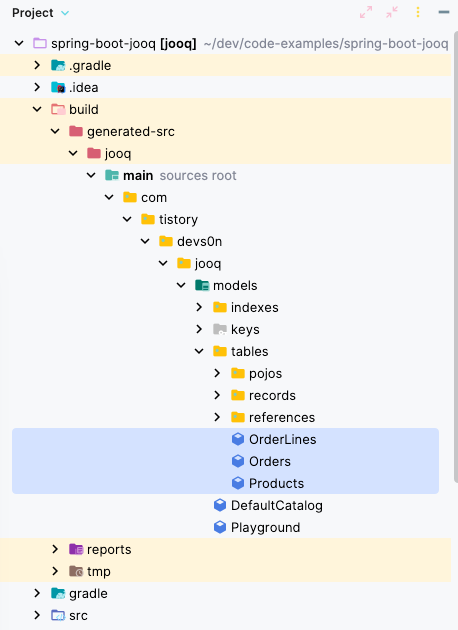Click the red jooq folder icon under generated-src
Screen dimensions: 458x630
coord(94,153)
